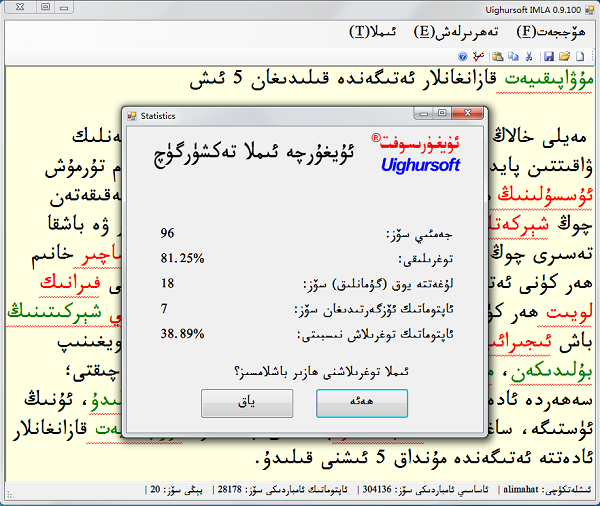Click the main window resize grip
The image size is (600, 506).
10,495
